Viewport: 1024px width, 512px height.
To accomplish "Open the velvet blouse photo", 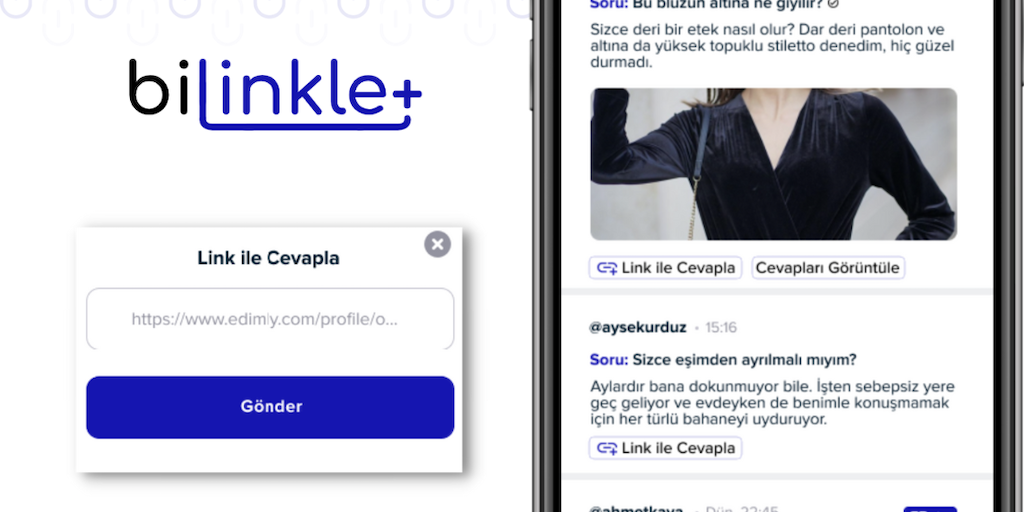I will pos(773,164).
